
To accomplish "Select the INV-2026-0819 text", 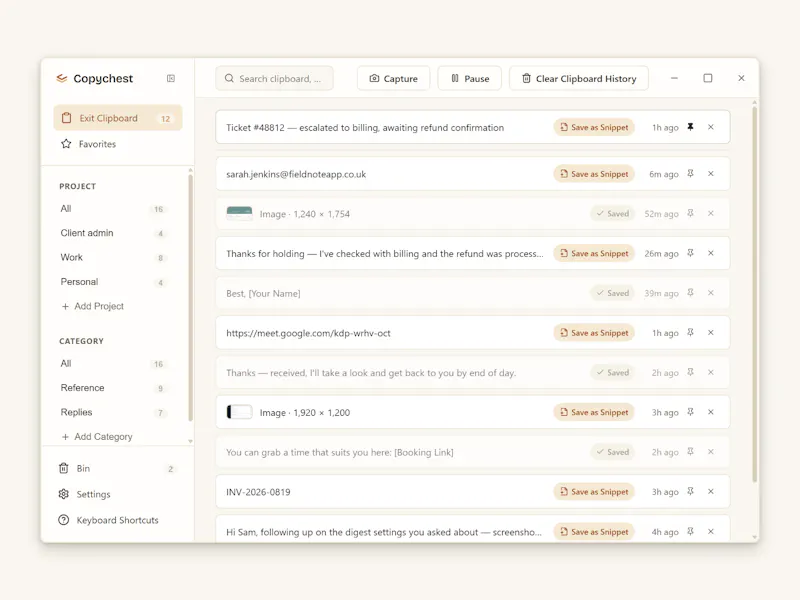I will point(258,492).
